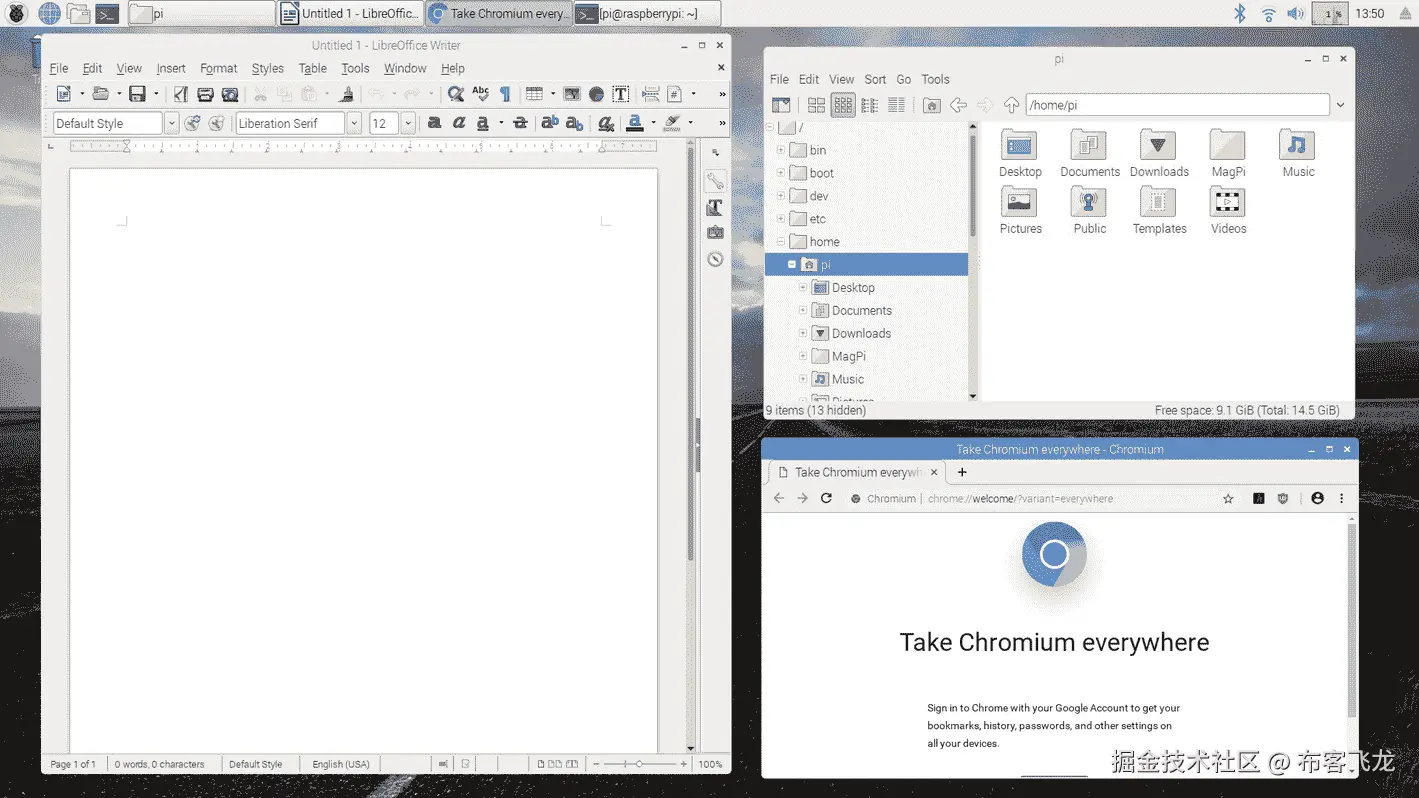Open the Bluetooth menu in the system tray
Image resolution: width=1419 pixels, height=798 pixels.
tap(1239, 14)
